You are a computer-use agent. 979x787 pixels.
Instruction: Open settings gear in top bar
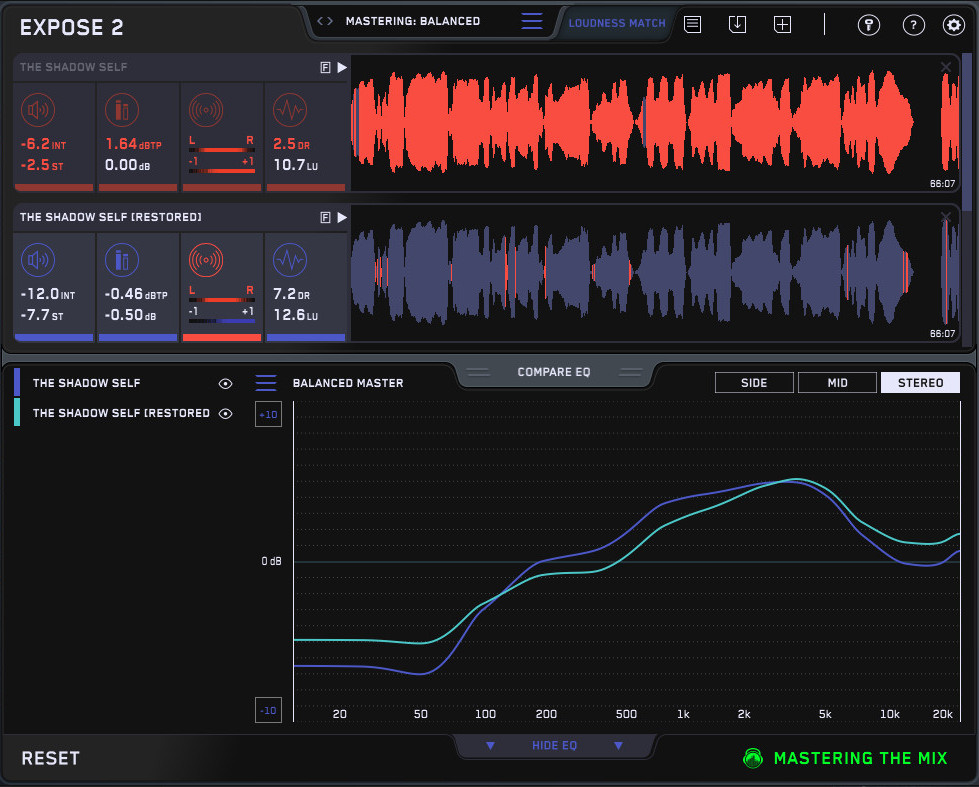pos(953,25)
